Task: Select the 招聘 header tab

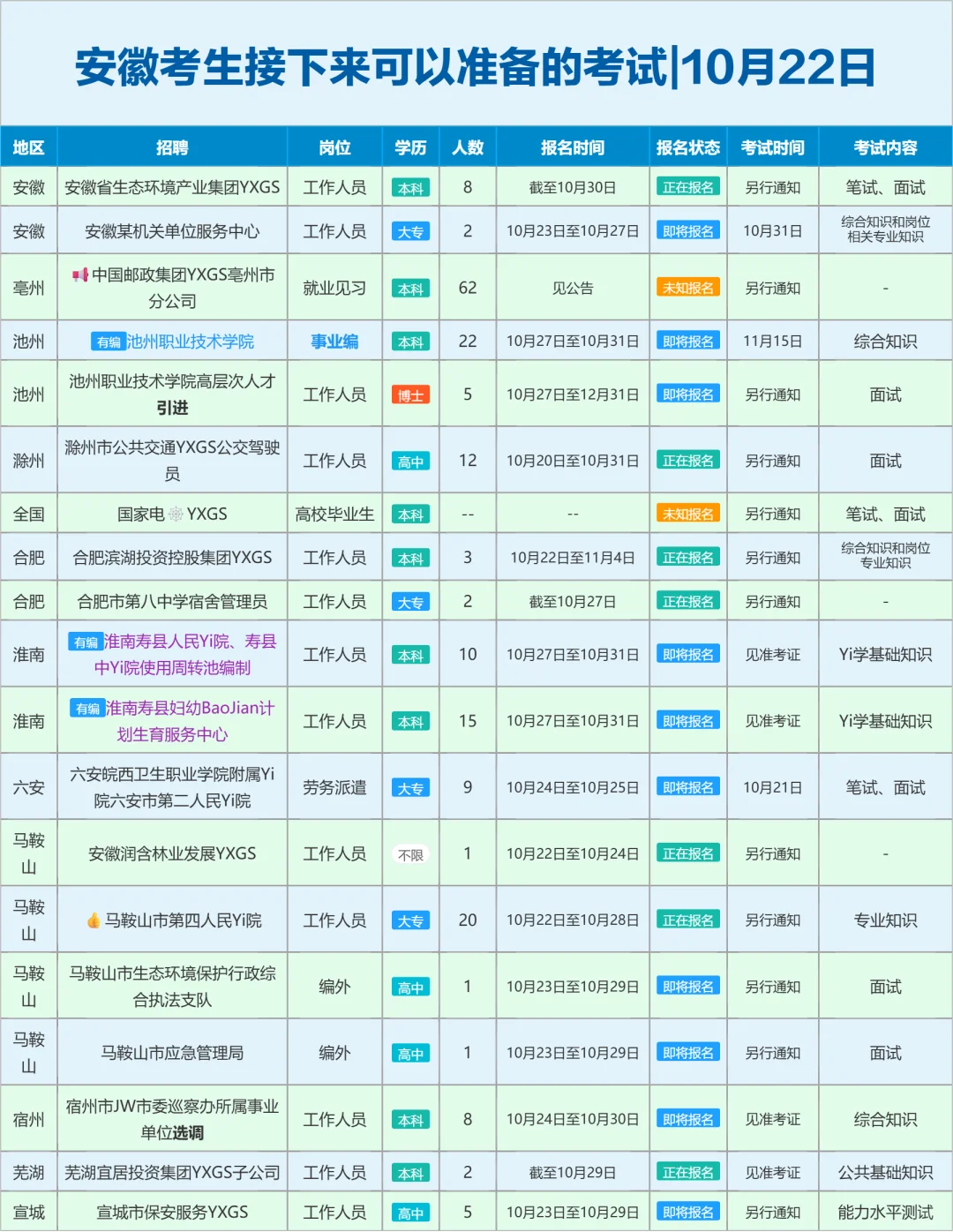Action: (173, 147)
